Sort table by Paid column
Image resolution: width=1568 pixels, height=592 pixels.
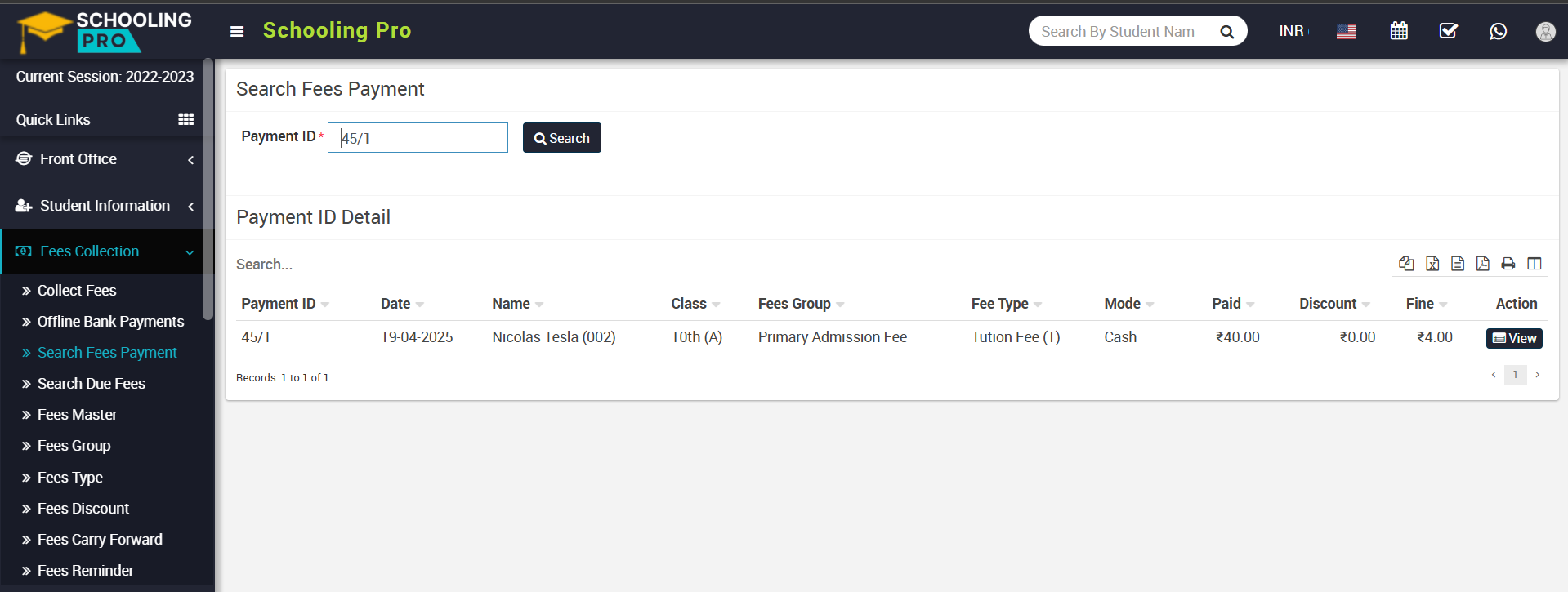pyautogui.click(x=1234, y=304)
